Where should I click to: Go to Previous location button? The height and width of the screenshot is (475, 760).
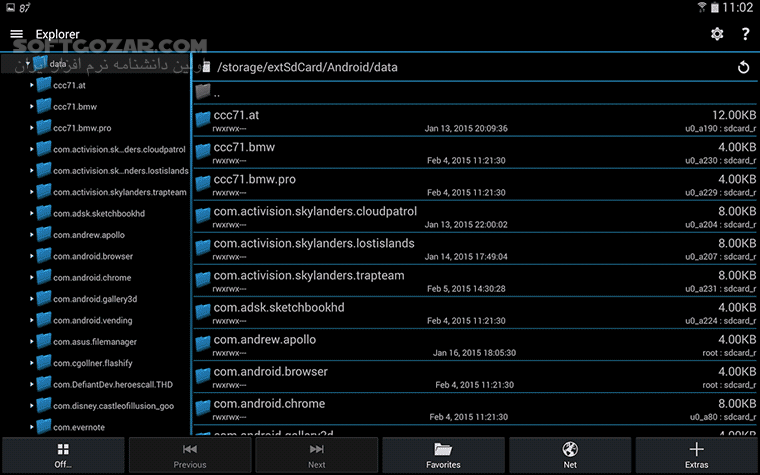(x=190, y=455)
